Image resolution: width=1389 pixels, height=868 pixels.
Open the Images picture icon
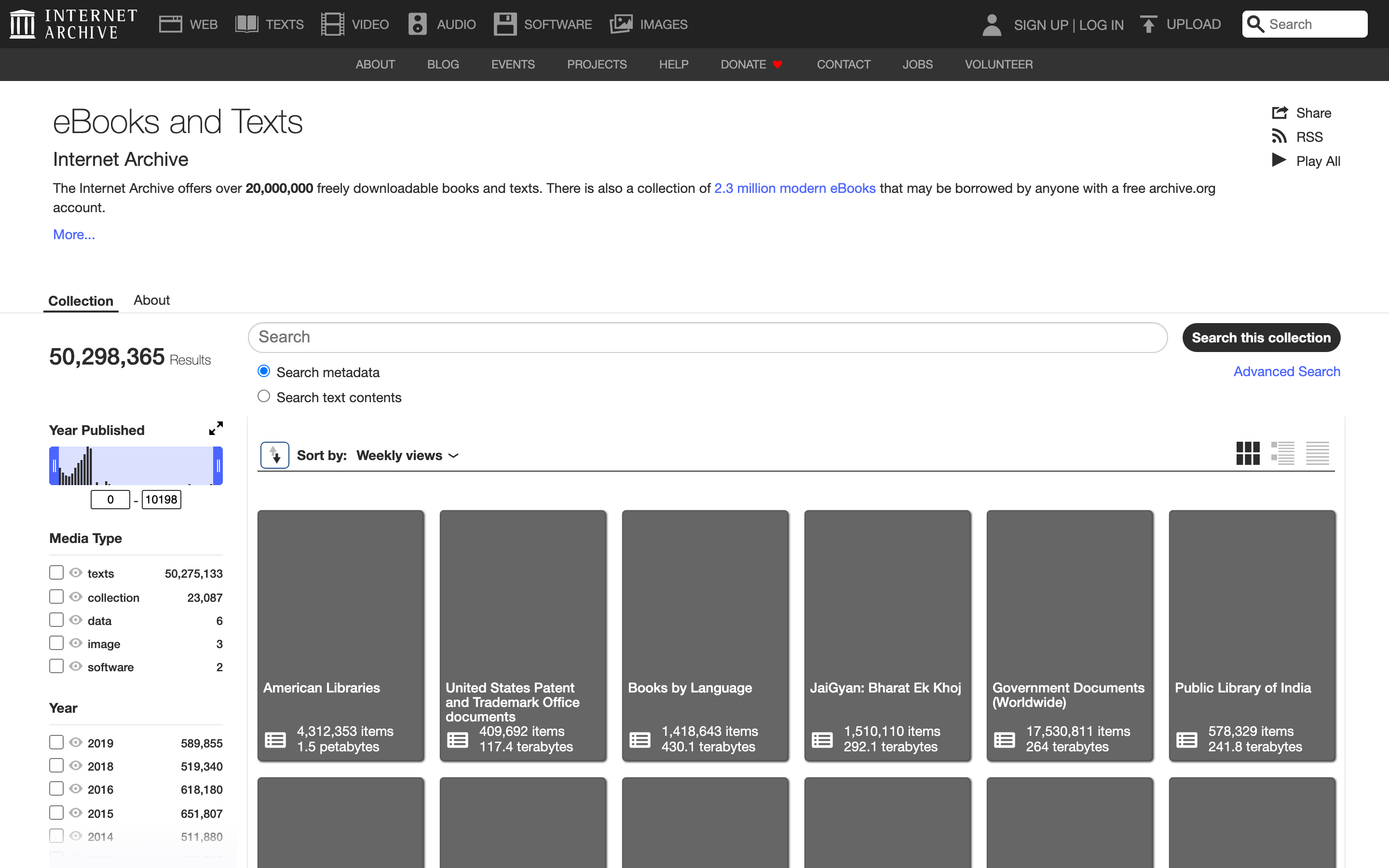click(621, 24)
